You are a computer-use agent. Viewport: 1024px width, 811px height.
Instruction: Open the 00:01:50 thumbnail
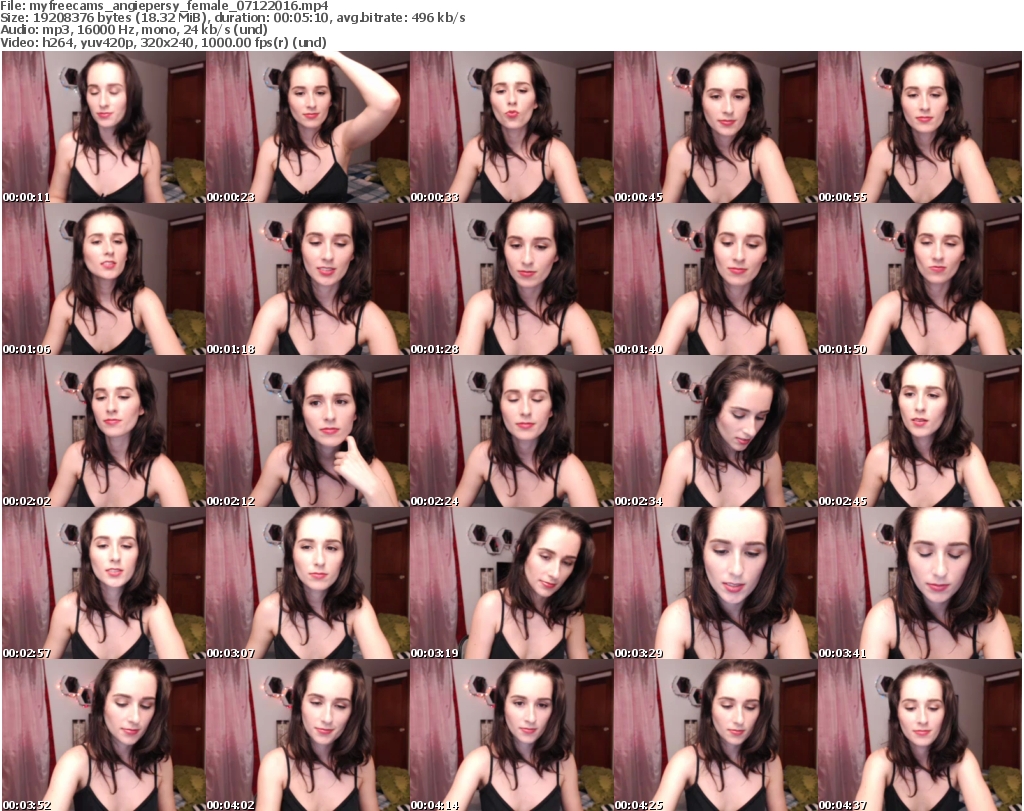click(919, 279)
